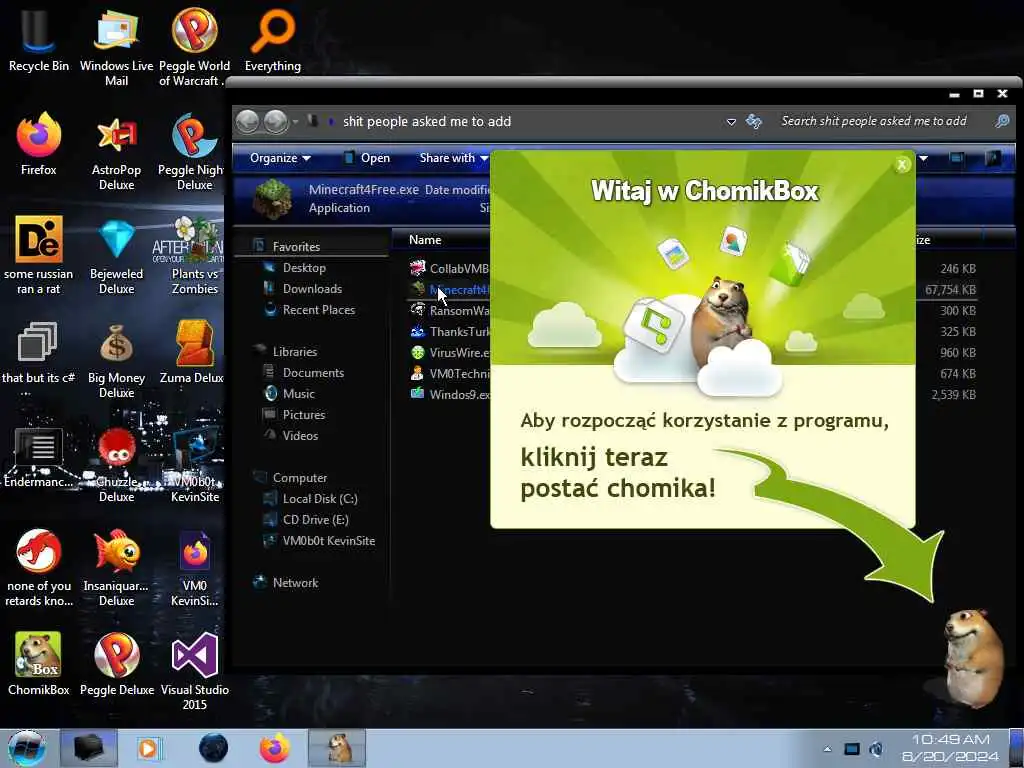Image resolution: width=1024 pixels, height=768 pixels.
Task: Select the RansomWa file
Action: pyautogui.click(x=449, y=311)
